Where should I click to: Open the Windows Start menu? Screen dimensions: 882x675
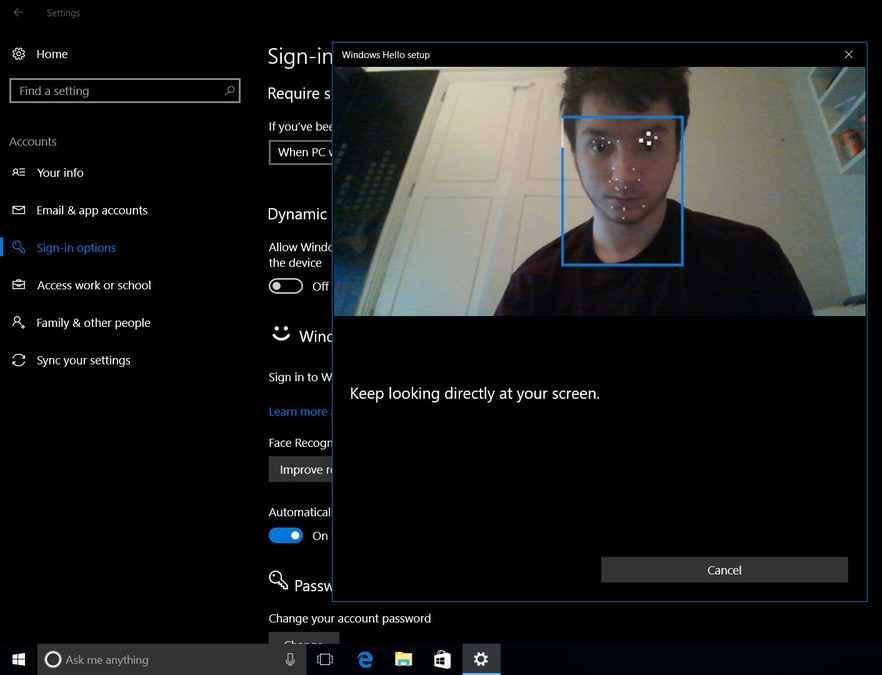pyautogui.click(x=18, y=659)
